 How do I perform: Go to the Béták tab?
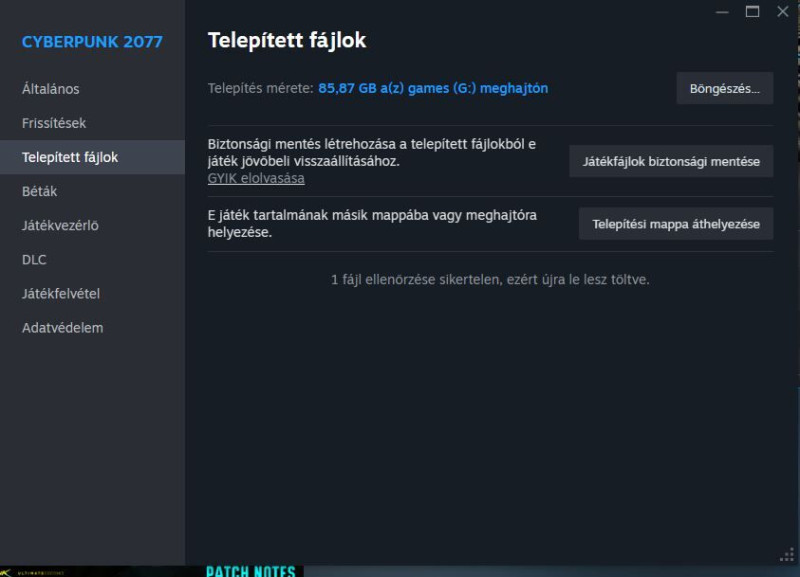tap(40, 191)
